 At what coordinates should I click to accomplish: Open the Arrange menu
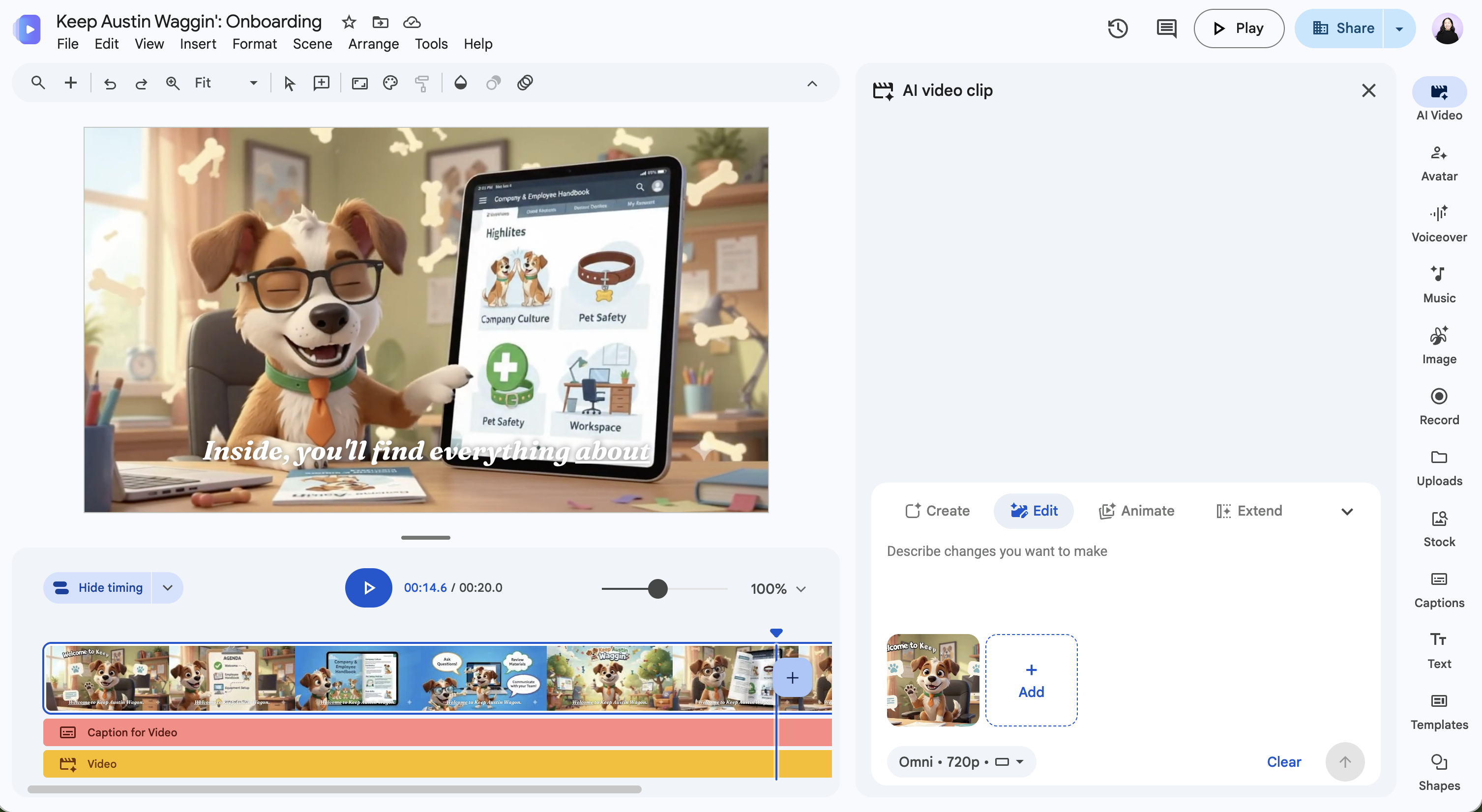coord(373,44)
